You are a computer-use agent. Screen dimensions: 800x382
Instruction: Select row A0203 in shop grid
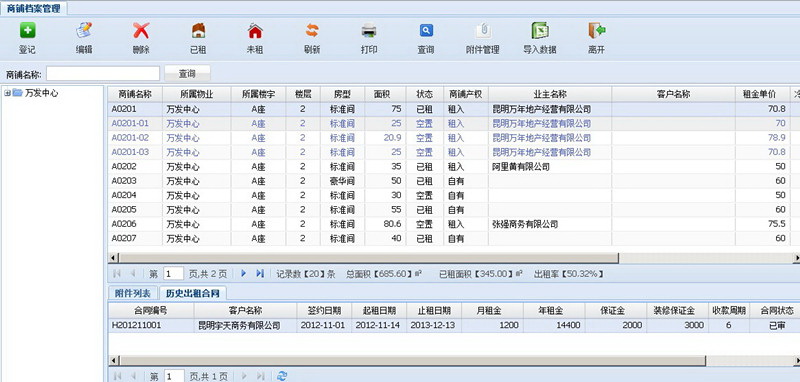454,181
